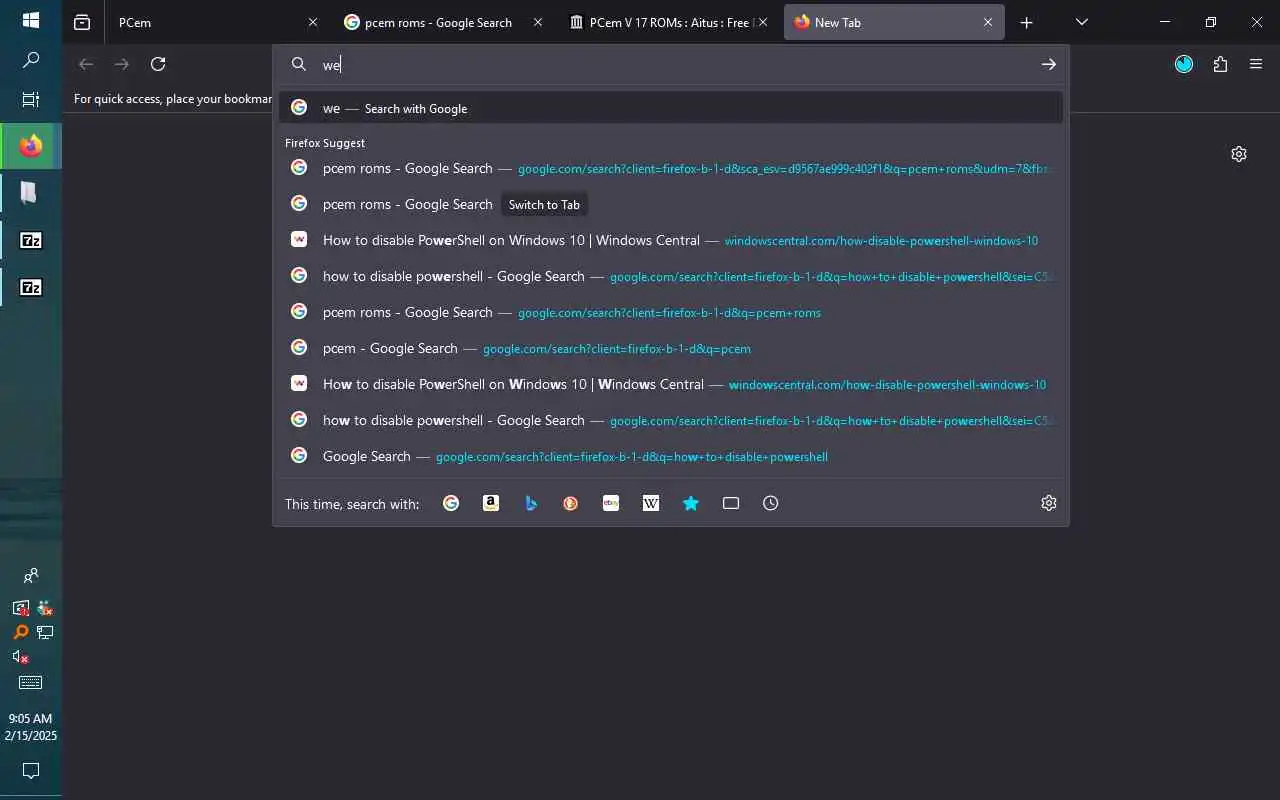Click the go arrow in the address bar
Screen dimensions: 1280x800
click(x=1049, y=64)
